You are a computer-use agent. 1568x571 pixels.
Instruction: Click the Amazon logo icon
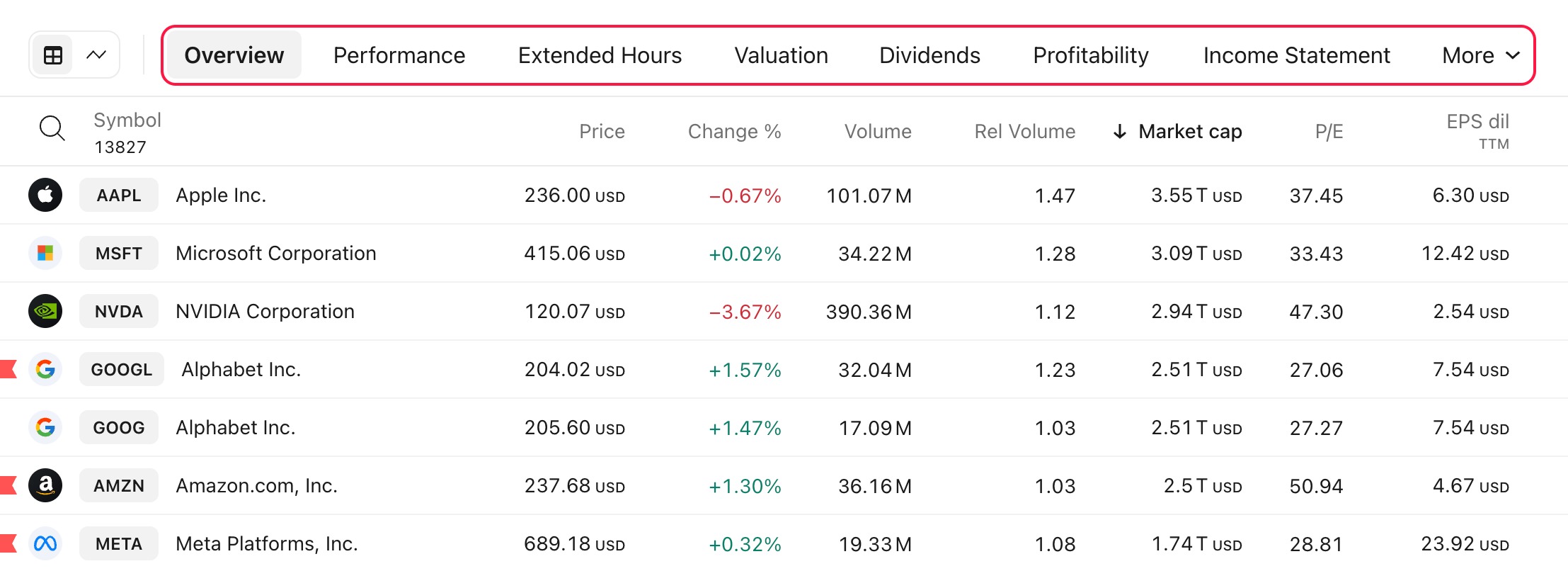[45, 485]
